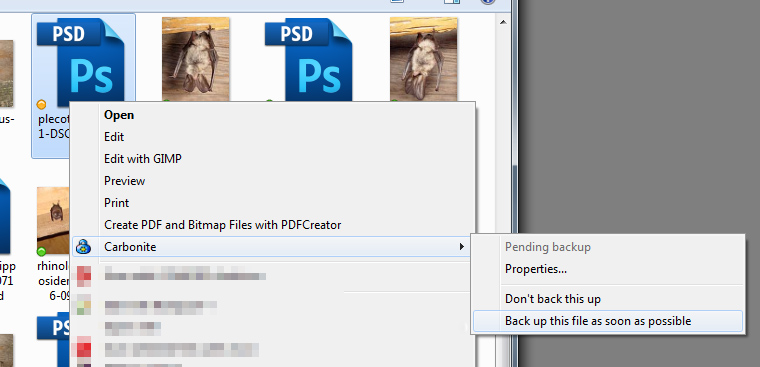Open the first bat photo thumbnail
This screenshot has width=760, height=367.
click(x=195, y=59)
